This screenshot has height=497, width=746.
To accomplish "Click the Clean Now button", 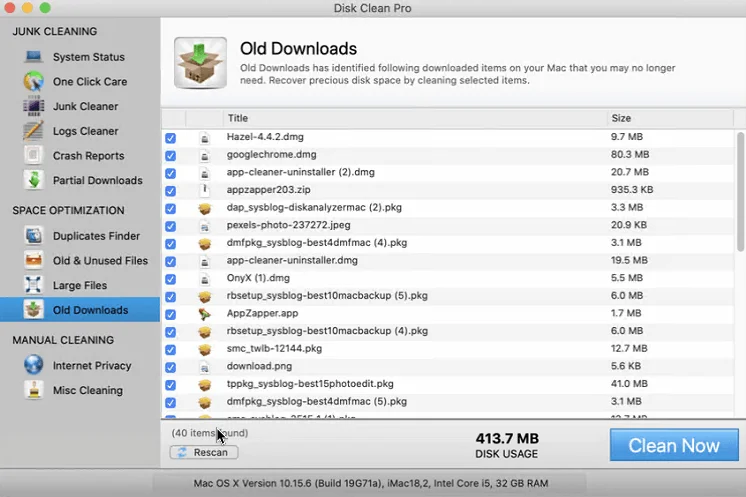I will click(x=674, y=445).
